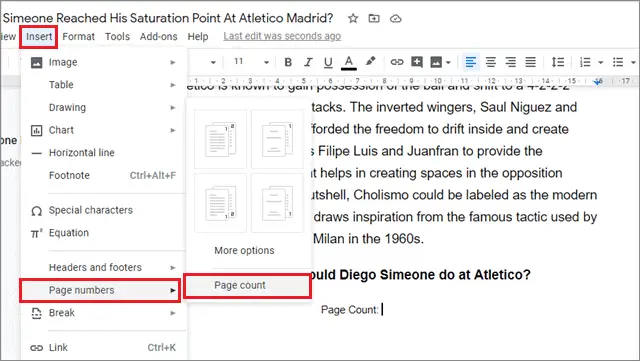
Task: Open the highlight color pen tool
Action: pyautogui.click(x=370, y=62)
